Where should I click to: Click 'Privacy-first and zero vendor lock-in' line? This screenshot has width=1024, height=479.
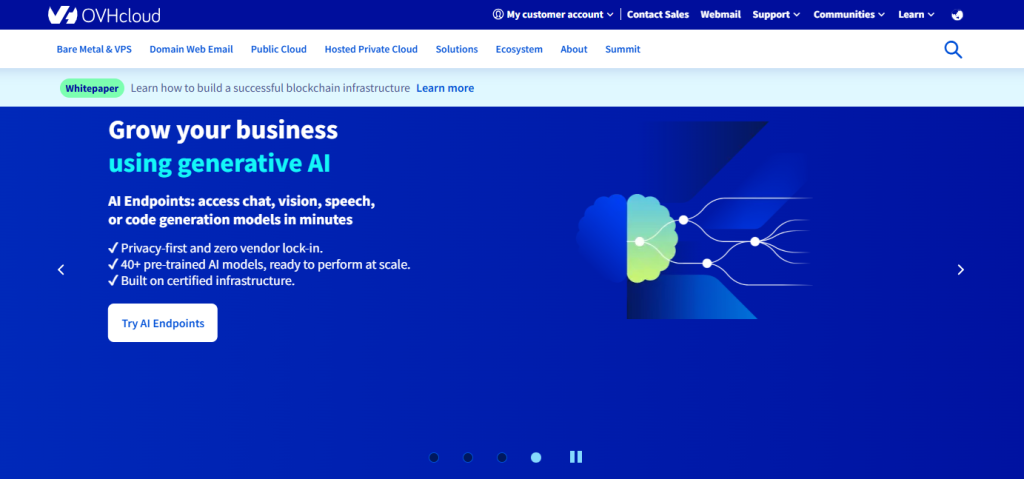pyautogui.click(x=216, y=248)
